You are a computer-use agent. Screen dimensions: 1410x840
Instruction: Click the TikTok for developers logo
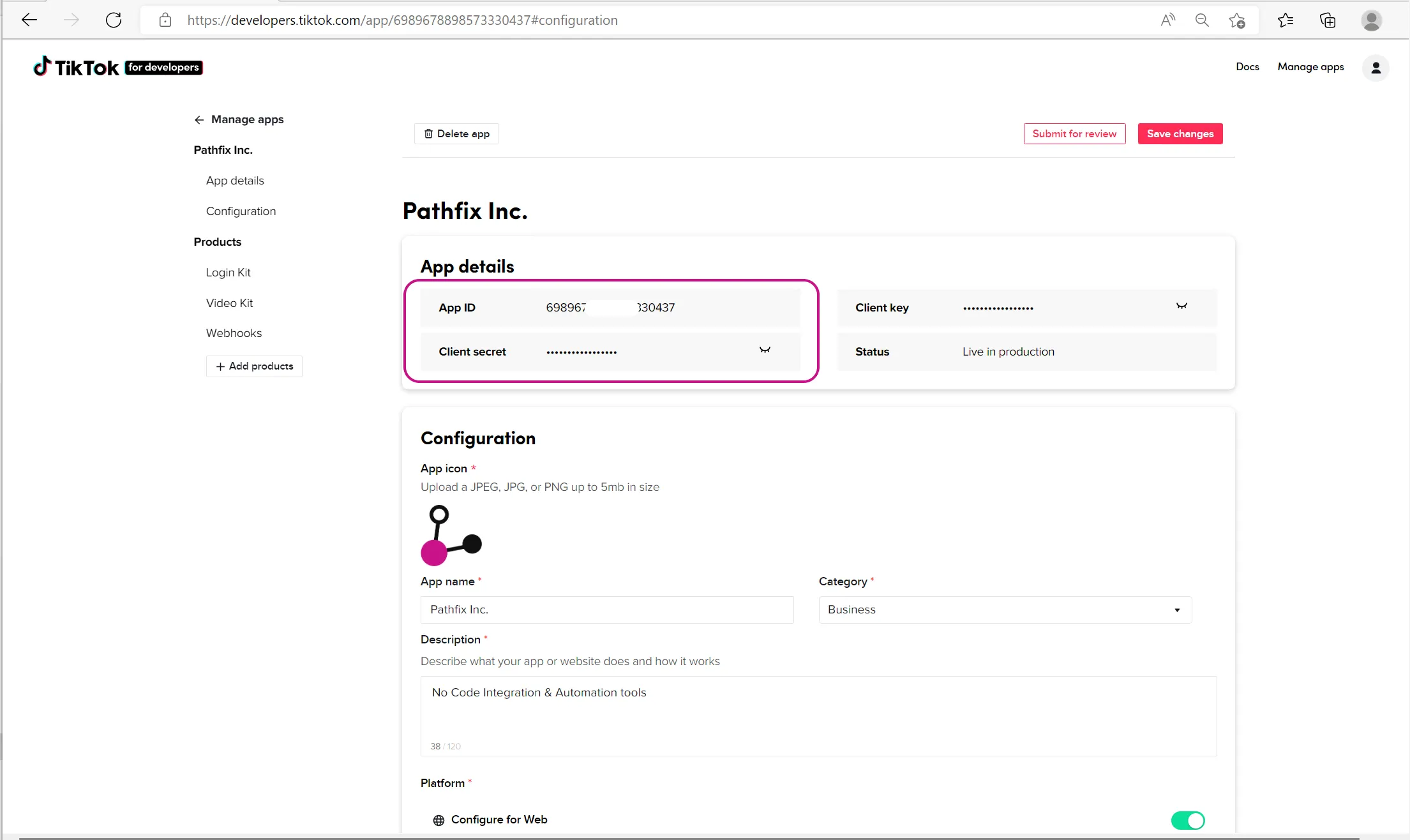(x=118, y=66)
